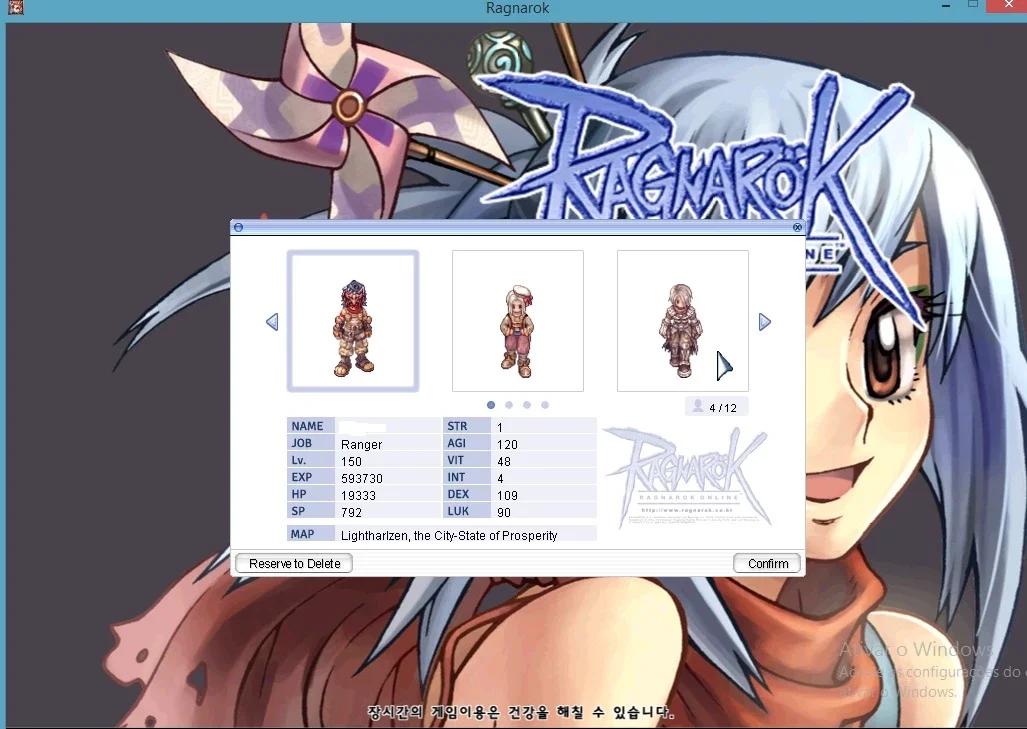Viewport: 1027px width, 729px height.
Task: Select the Ranger character slot
Action: tap(353, 321)
